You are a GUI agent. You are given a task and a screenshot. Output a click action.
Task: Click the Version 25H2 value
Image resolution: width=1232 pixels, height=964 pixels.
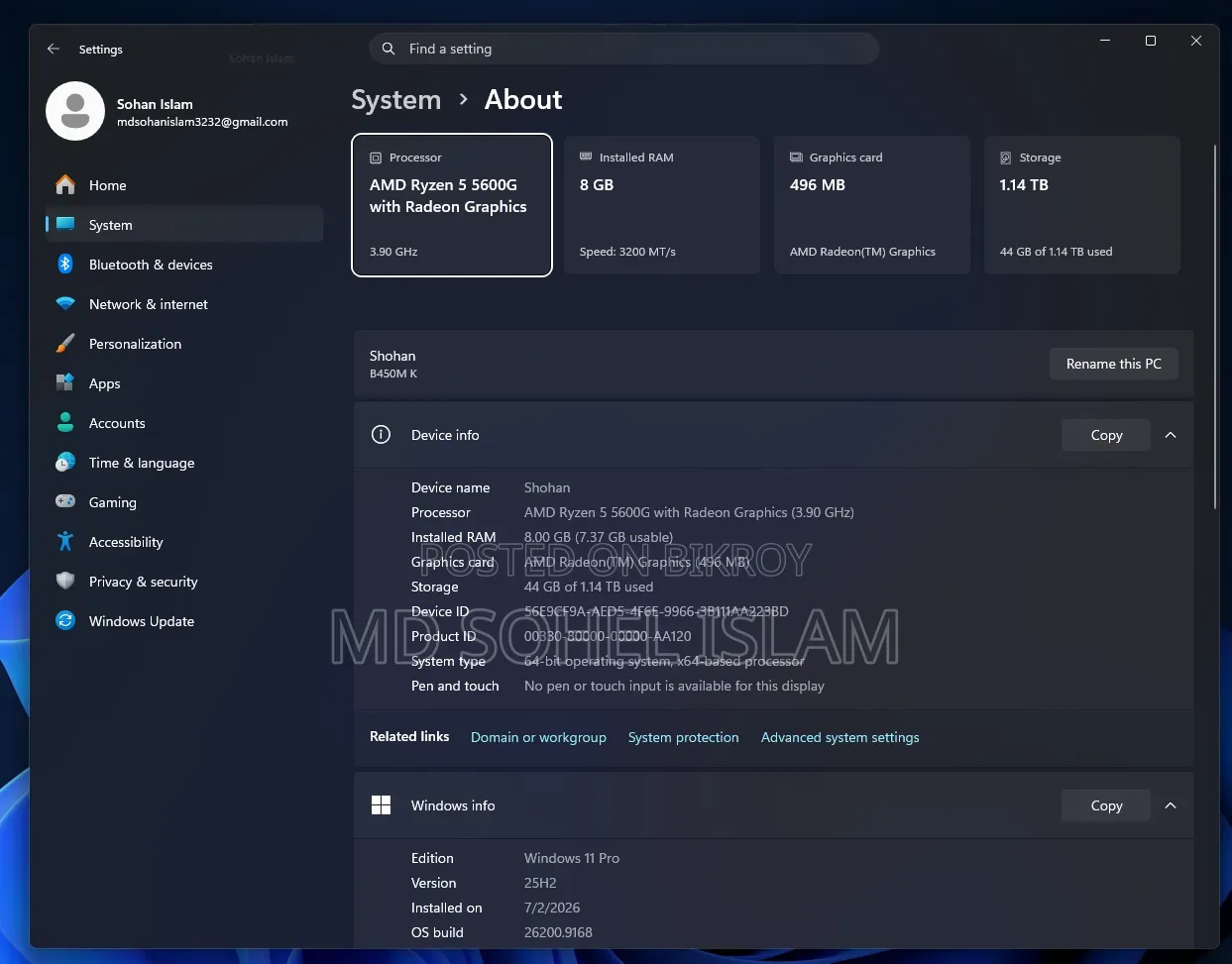point(540,883)
